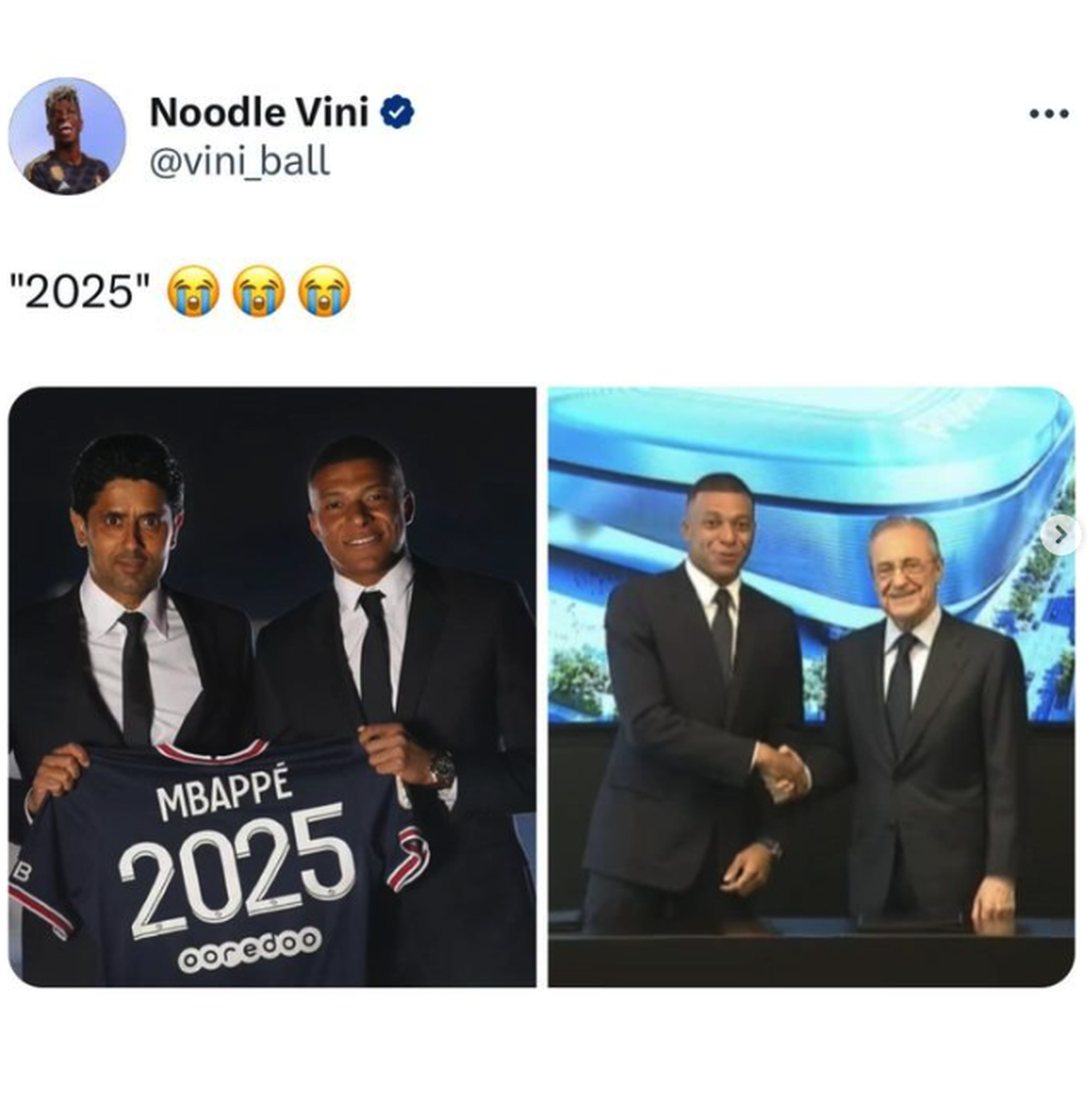Click the first crying emoji
The width and height of the screenshot is (1092, 1116).
tap(195, 291)
